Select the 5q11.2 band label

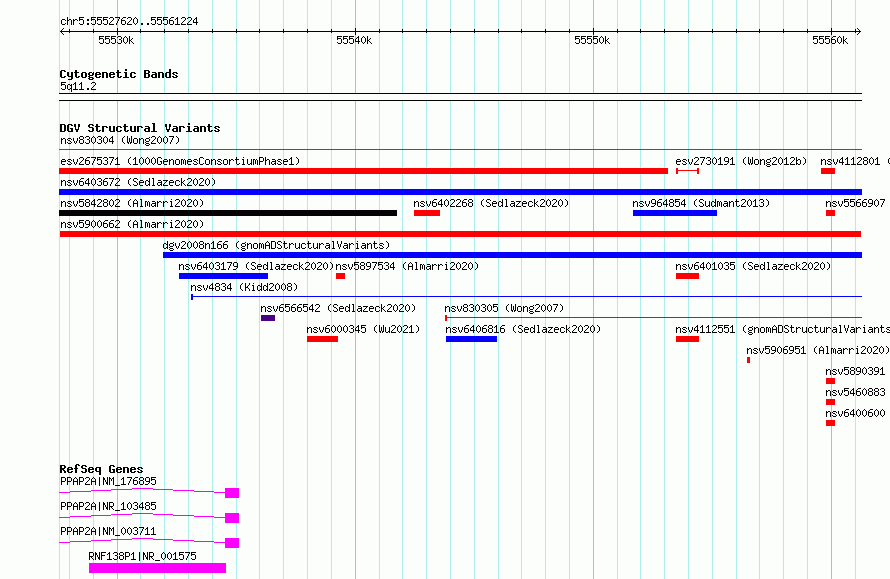pyautogui.click(x=78, y=86)
